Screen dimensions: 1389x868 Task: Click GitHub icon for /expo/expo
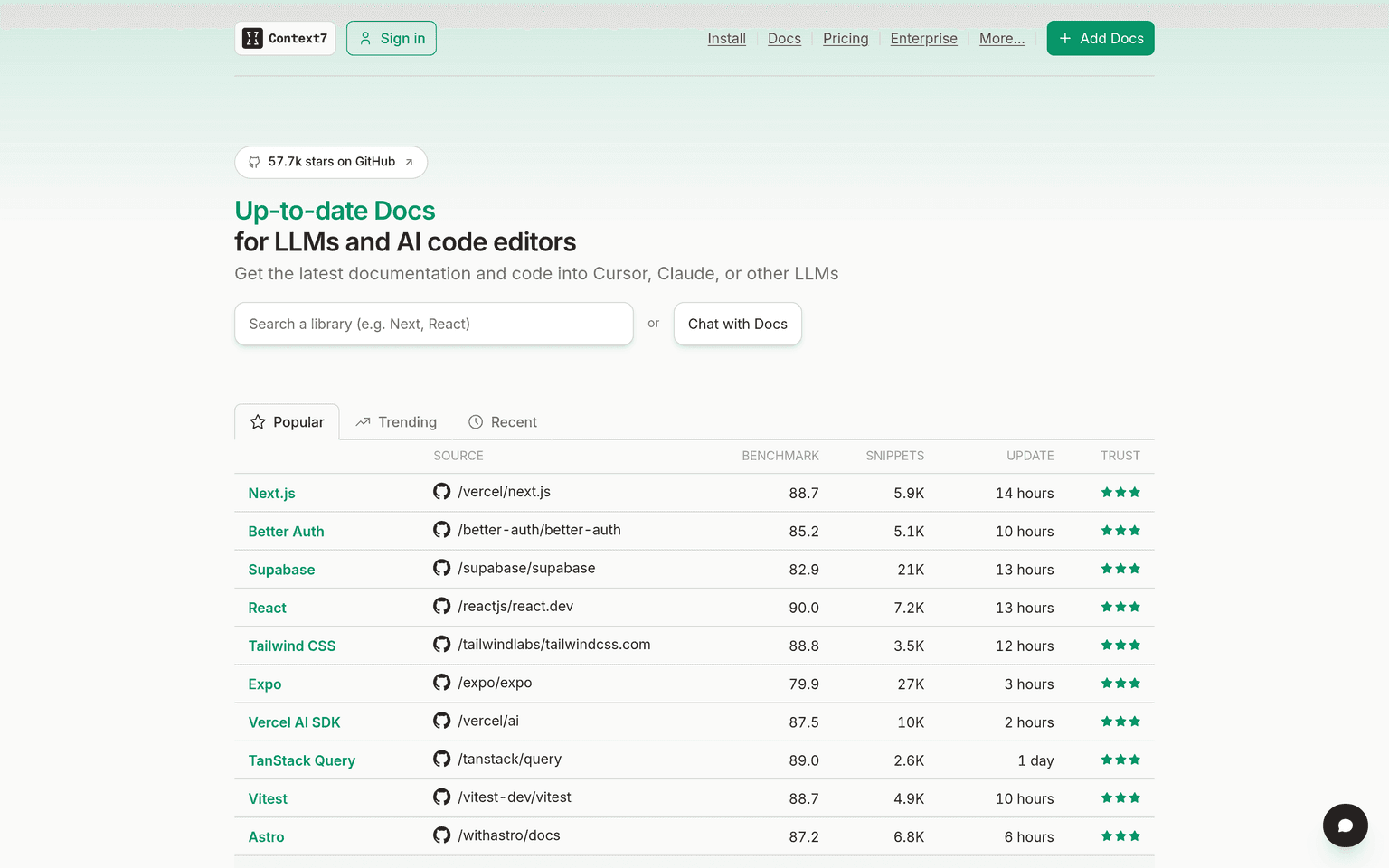[x=441, y=683]
